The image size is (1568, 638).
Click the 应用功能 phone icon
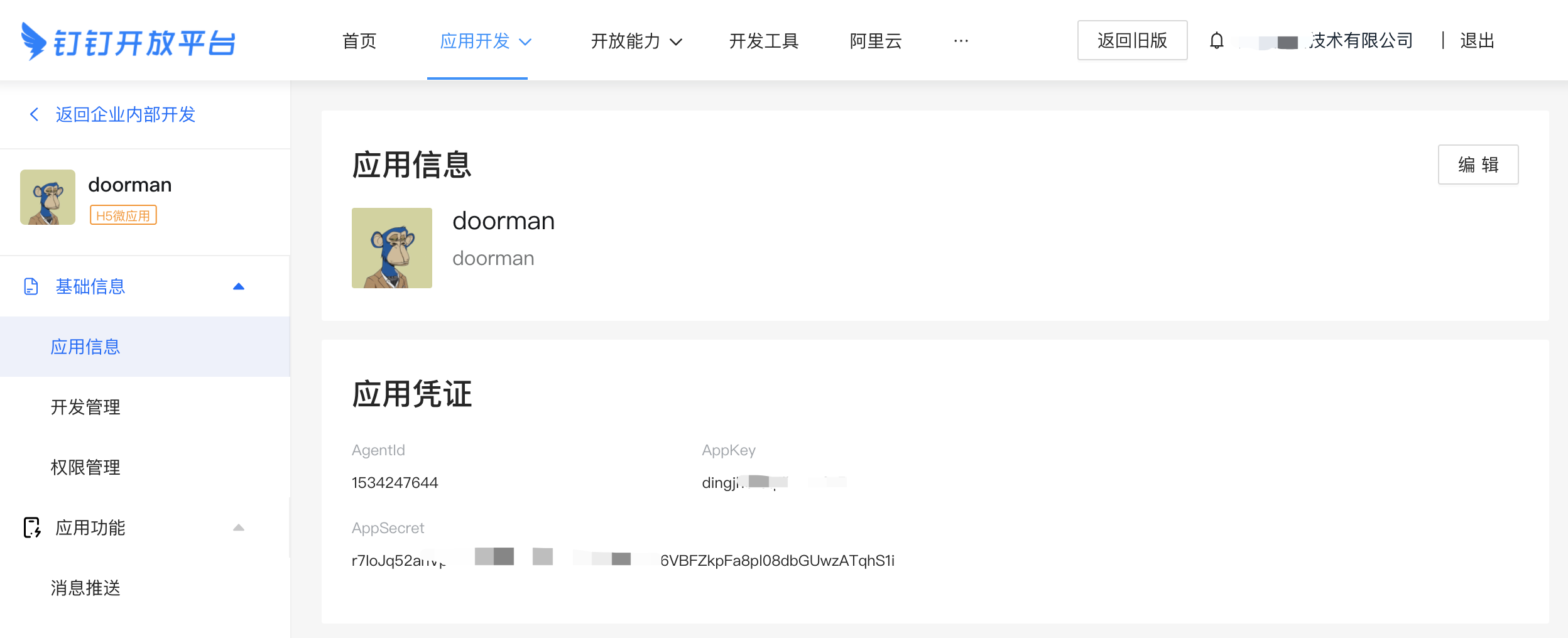click(x=32, y=527)
